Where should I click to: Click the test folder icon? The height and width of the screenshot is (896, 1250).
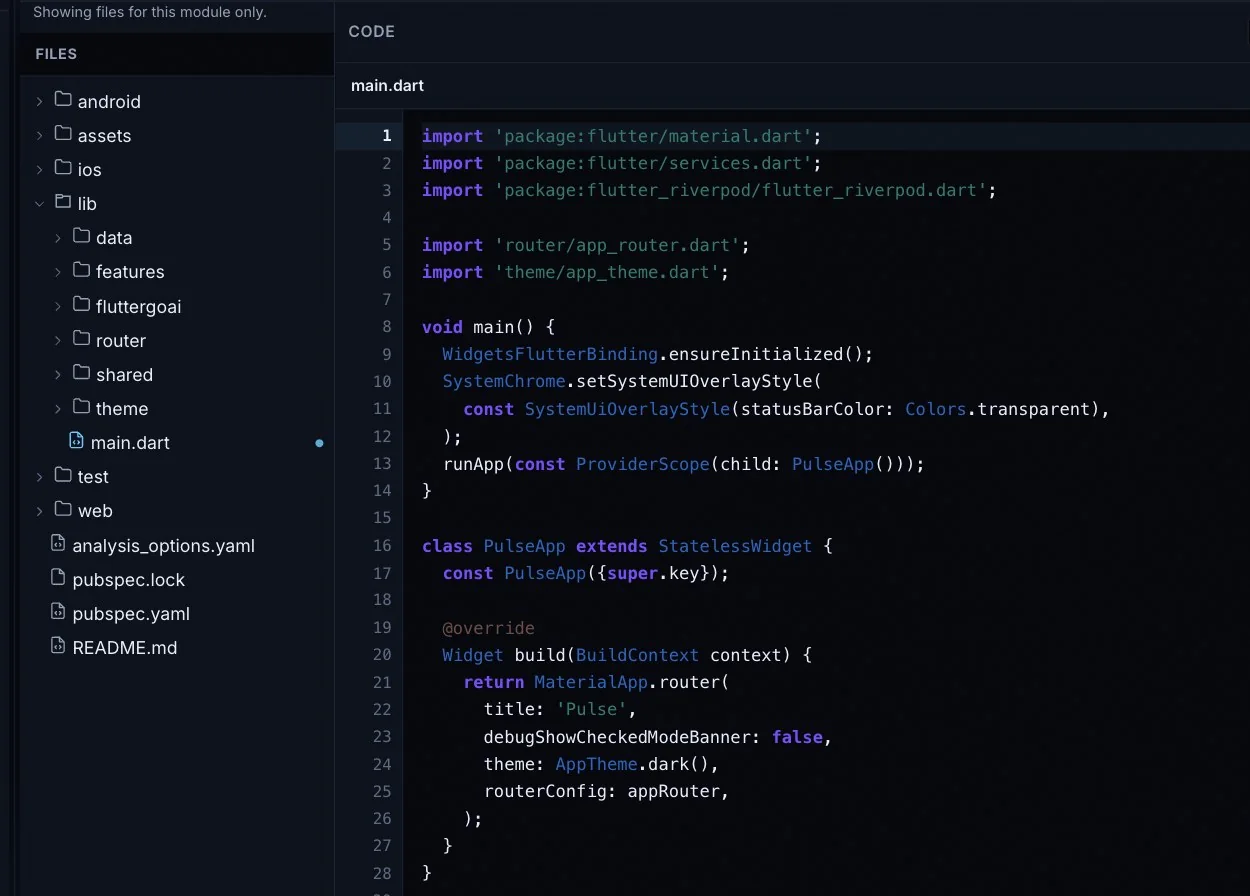pyautogui.click(x=63, y=475)
